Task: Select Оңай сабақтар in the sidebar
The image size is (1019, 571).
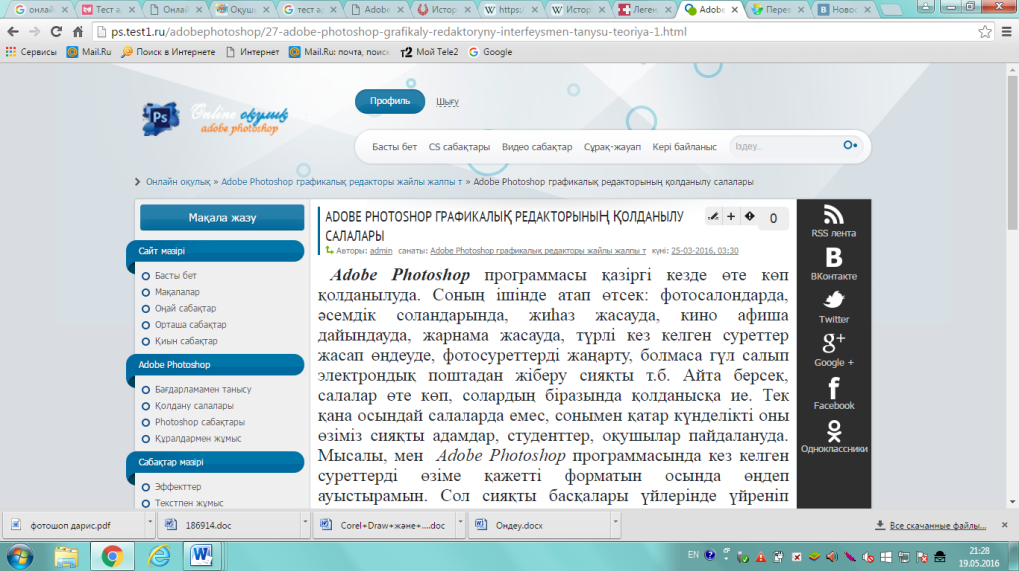Action: 185,308
